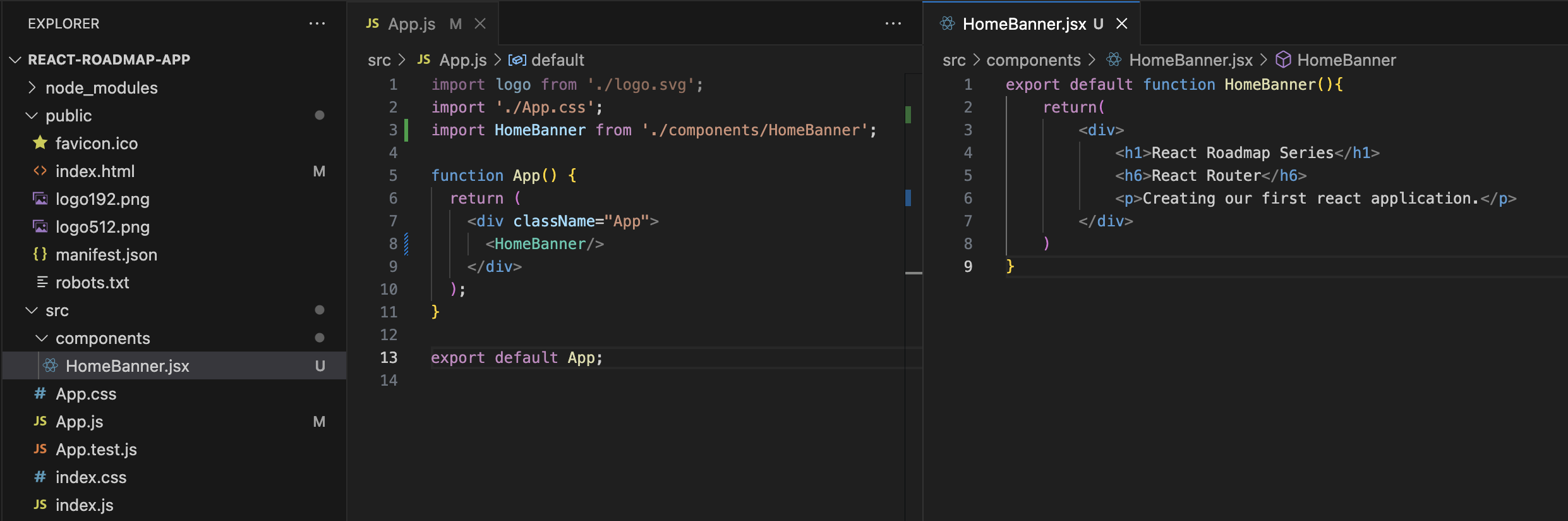Click the 'default' breadcrumb symbol in App.js
Screen dimensions: 1568x521
(x=557, y=60)
